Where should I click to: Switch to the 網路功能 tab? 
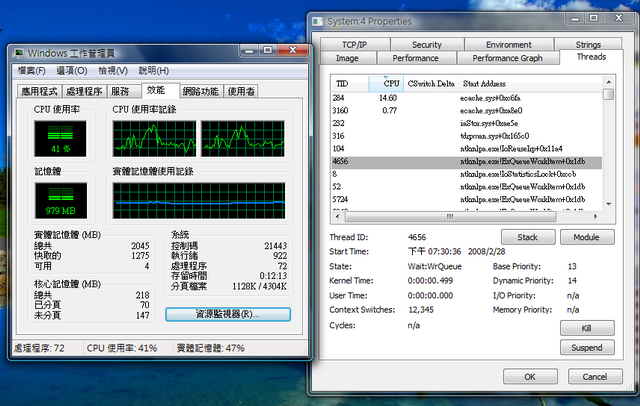pos(201,91)
